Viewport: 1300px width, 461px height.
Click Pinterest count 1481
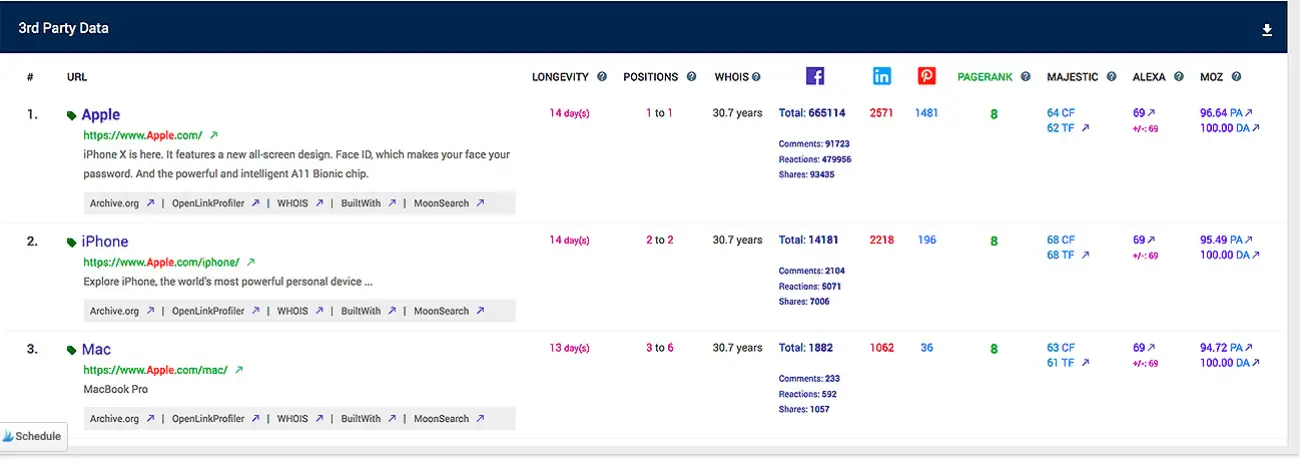(927, 113)
